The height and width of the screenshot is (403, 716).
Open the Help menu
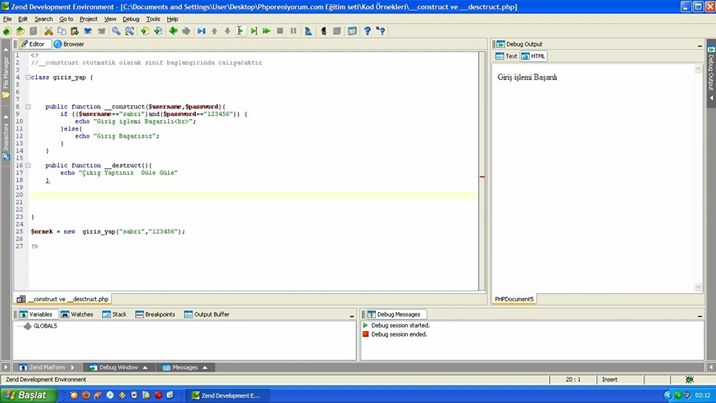tap(172, 19)
